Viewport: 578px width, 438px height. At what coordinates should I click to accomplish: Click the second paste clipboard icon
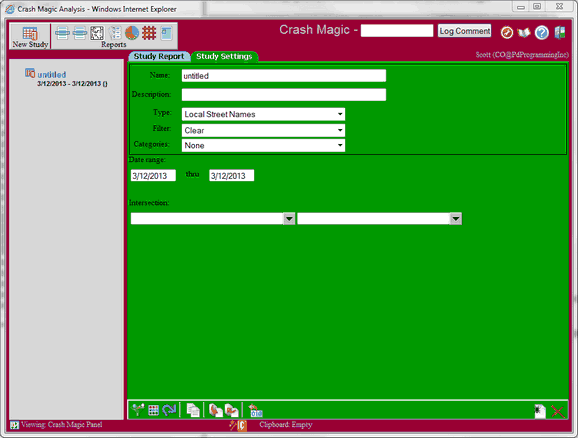tap(232, 410)
